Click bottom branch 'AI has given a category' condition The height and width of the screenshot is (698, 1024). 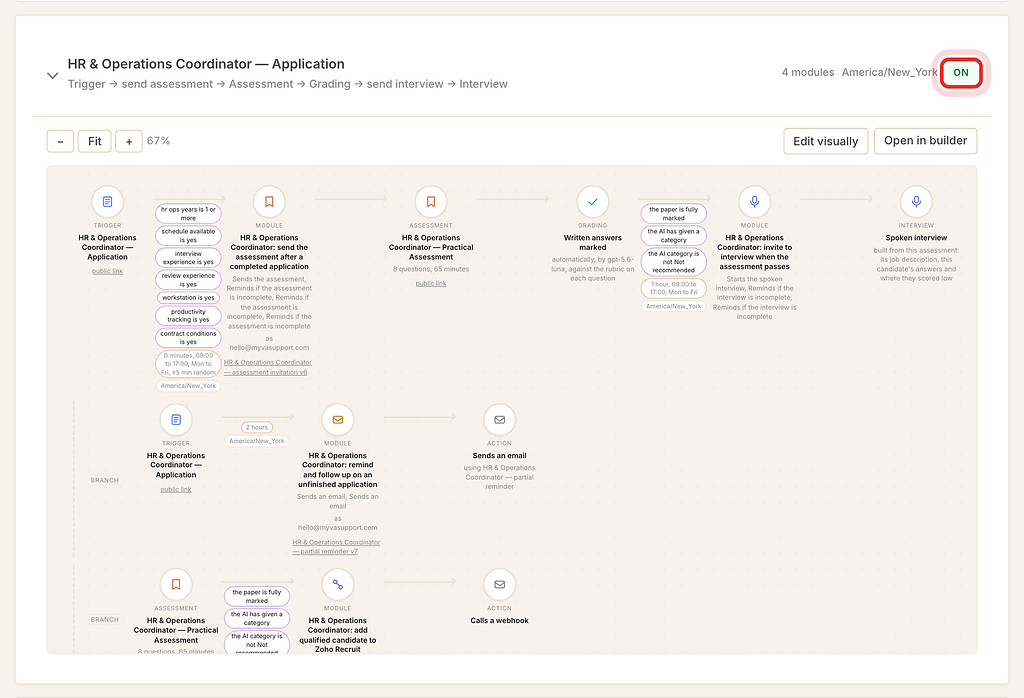257,618
